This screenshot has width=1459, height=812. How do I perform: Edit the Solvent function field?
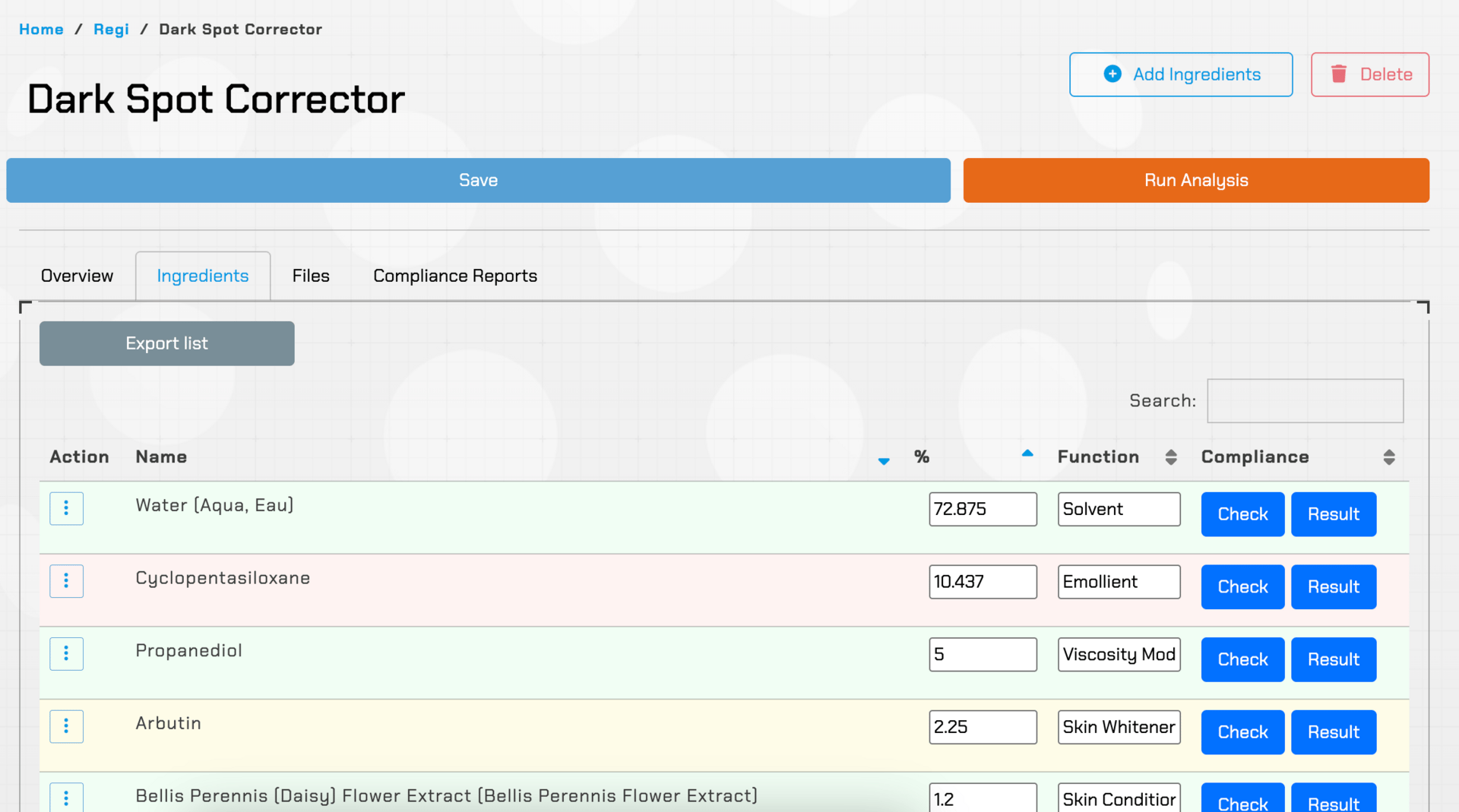pyautogui.click(x=1119, y=509)
